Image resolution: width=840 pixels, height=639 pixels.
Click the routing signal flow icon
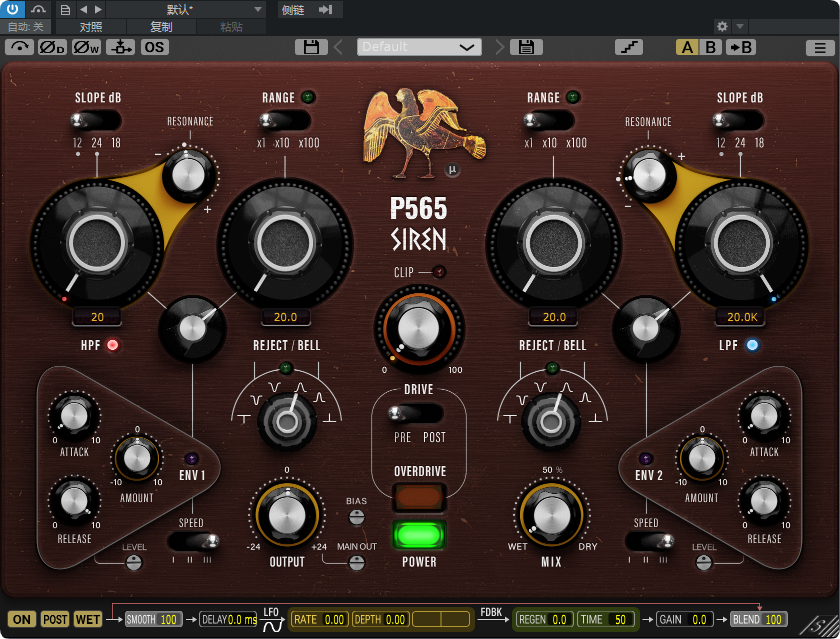tap(121, 47)
